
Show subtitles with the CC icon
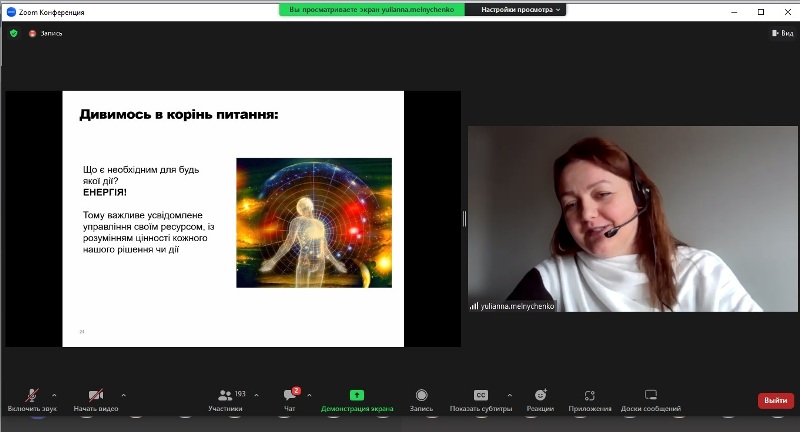(x=480, y=395)
